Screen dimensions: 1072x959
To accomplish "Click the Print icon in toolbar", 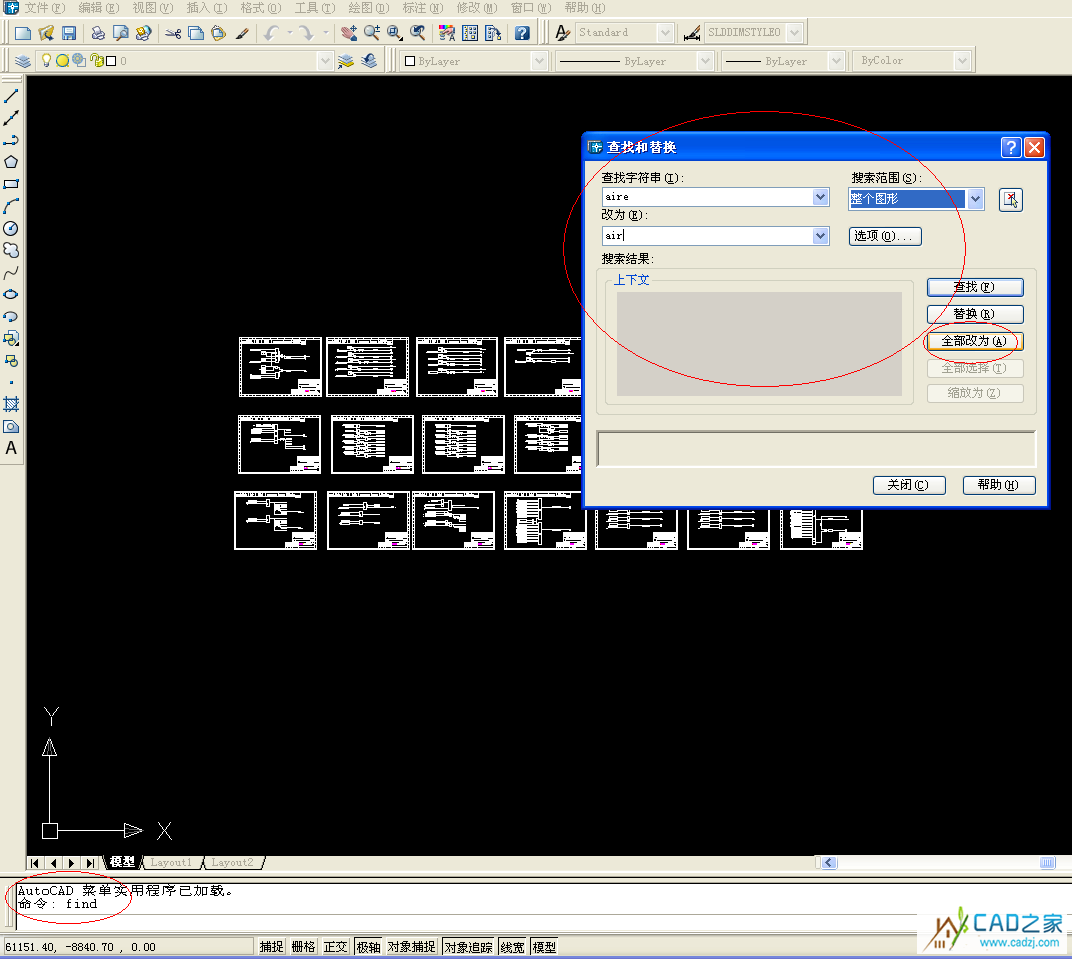I will tap(98, 33).
